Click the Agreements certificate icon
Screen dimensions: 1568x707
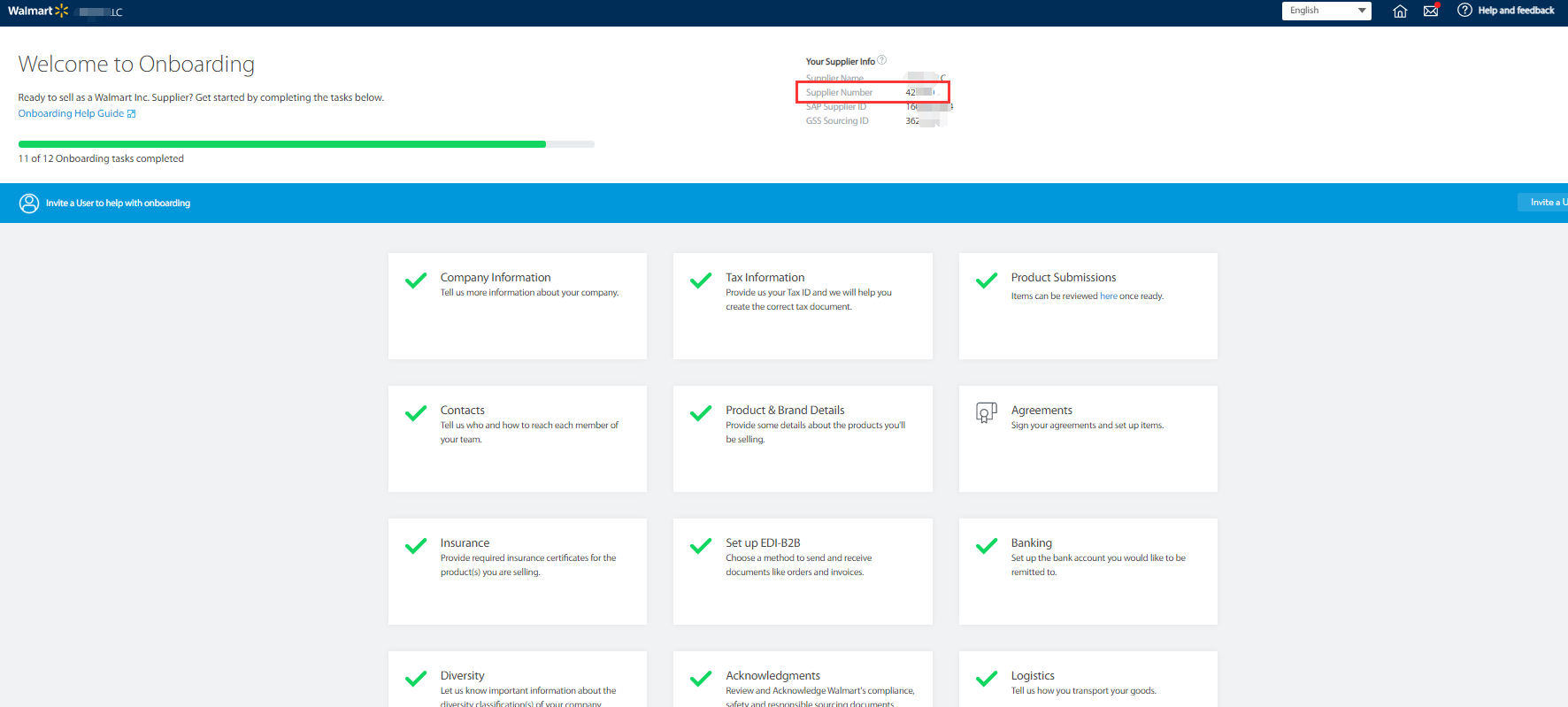click(x=987, y=413)
